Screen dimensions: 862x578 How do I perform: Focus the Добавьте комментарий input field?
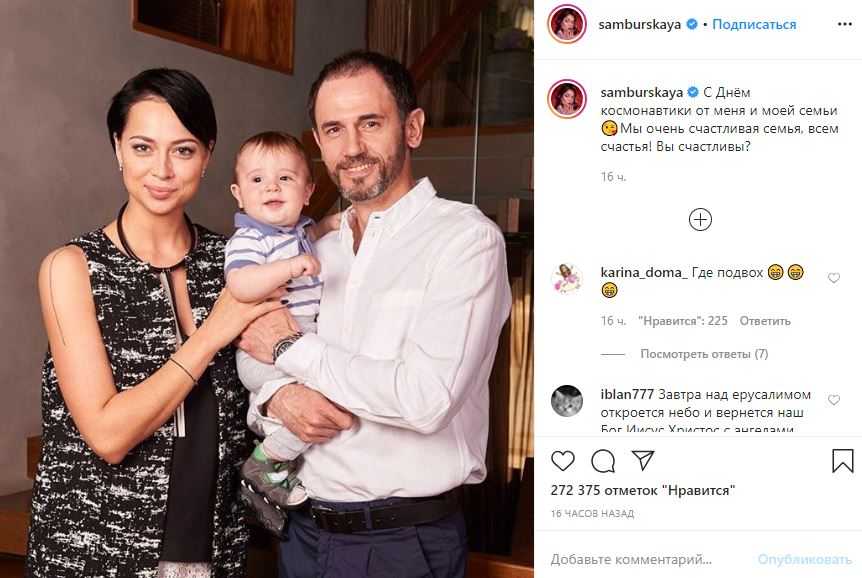631,559
